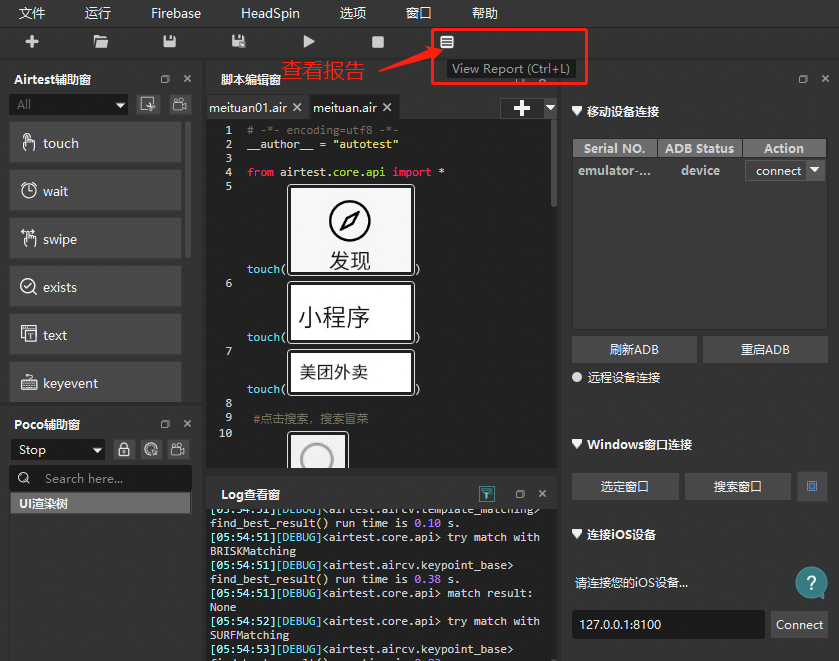Screen dimensions: 839x661
Task: Toggle the 远程设备连接 radio button
Action: point(577,377)
